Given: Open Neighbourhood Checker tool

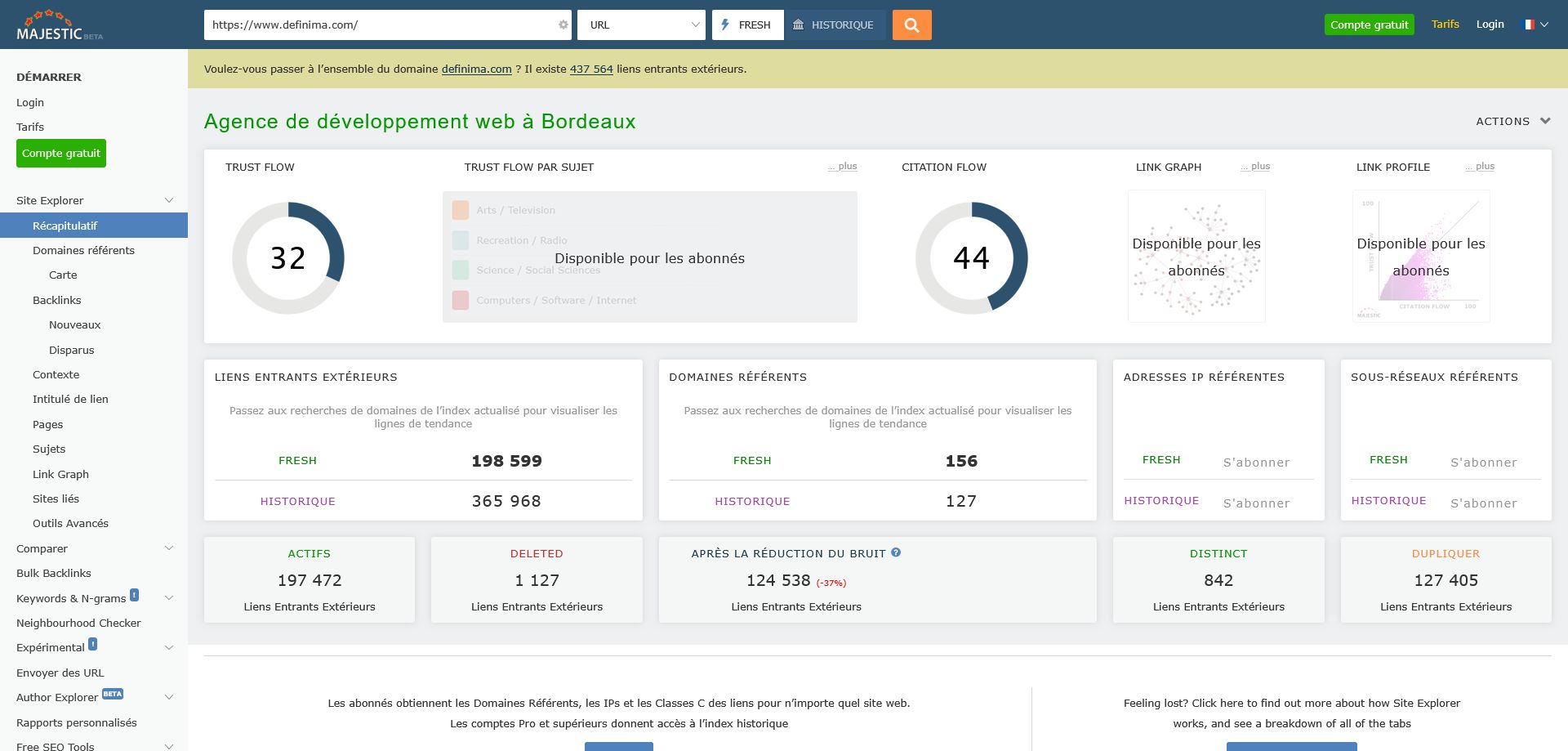Looking at the screenshot, I should (78, 623).
